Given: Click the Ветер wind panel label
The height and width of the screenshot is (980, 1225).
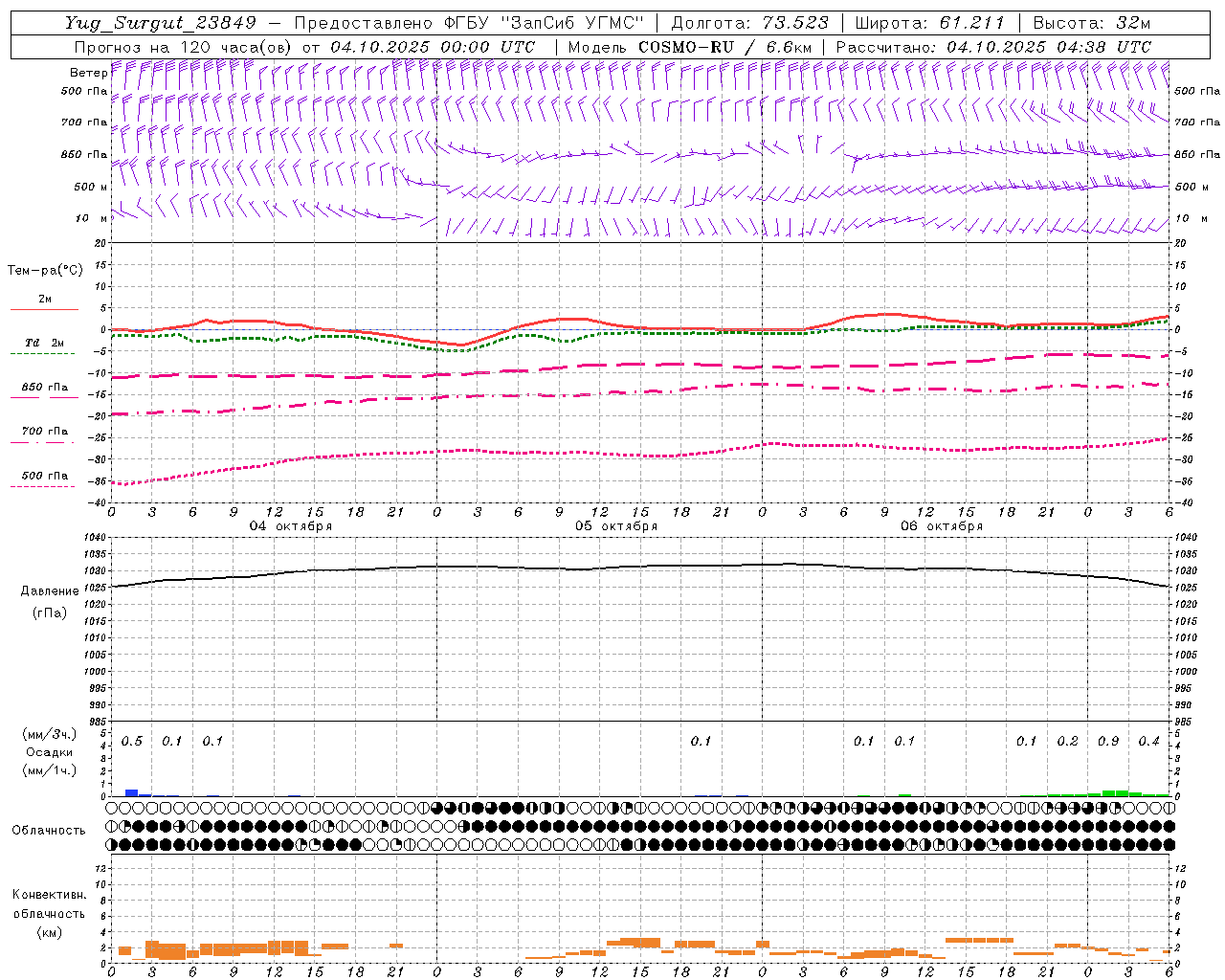Looking at the screenshot, I should click(88, 73).
